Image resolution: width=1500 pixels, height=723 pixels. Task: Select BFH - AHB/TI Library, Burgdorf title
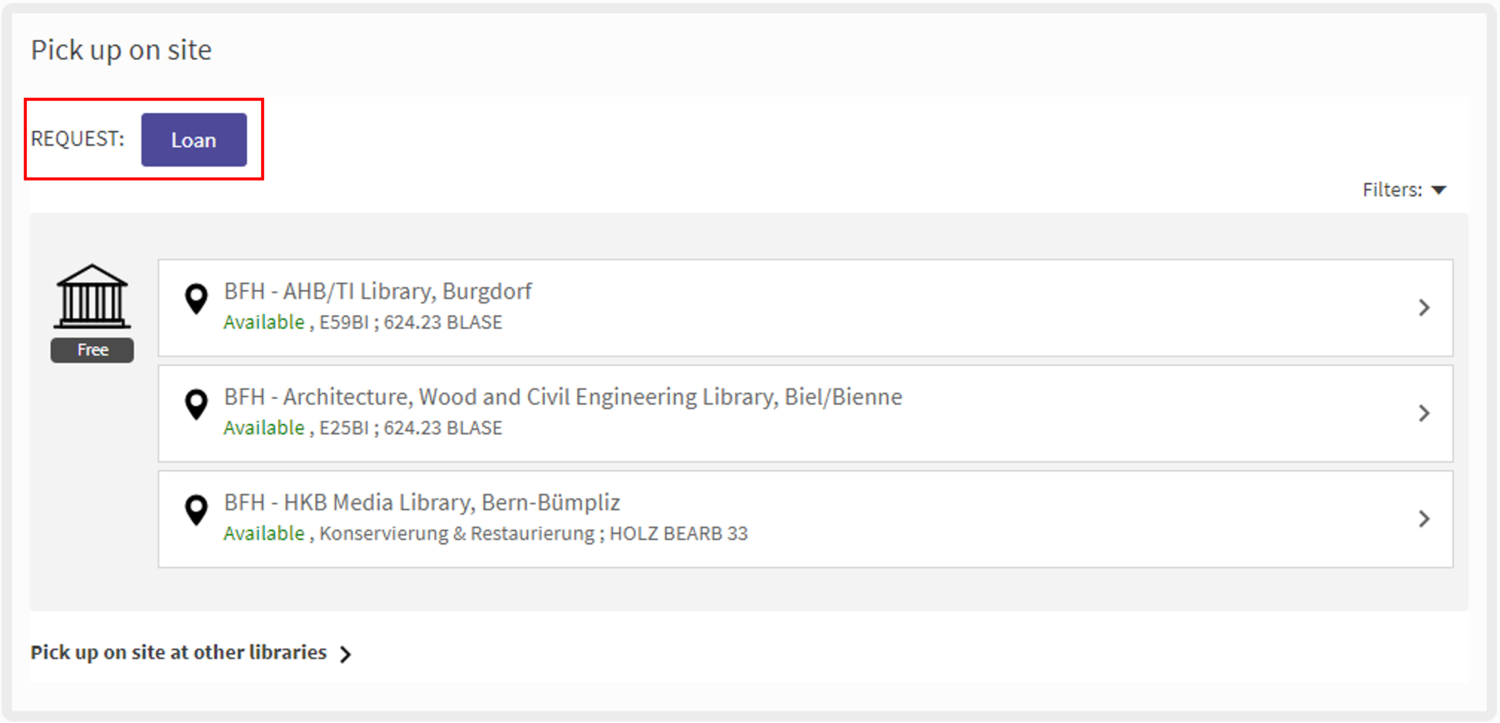378,292
